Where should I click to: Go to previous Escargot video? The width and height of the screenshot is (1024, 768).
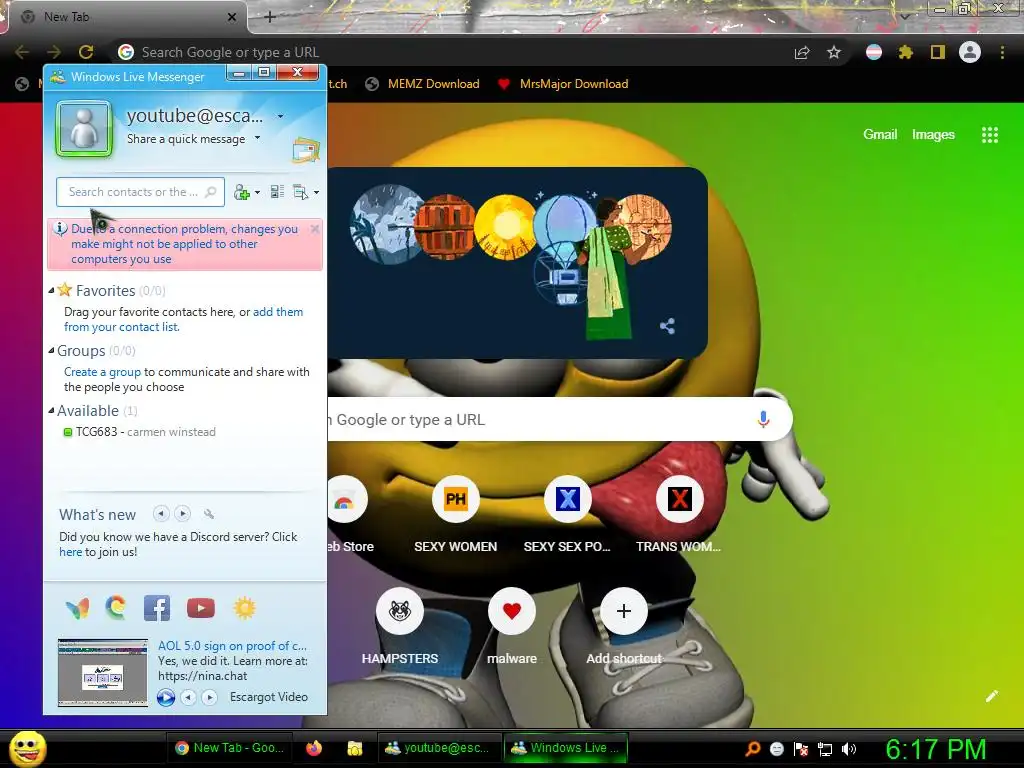[x=188, y=697]
